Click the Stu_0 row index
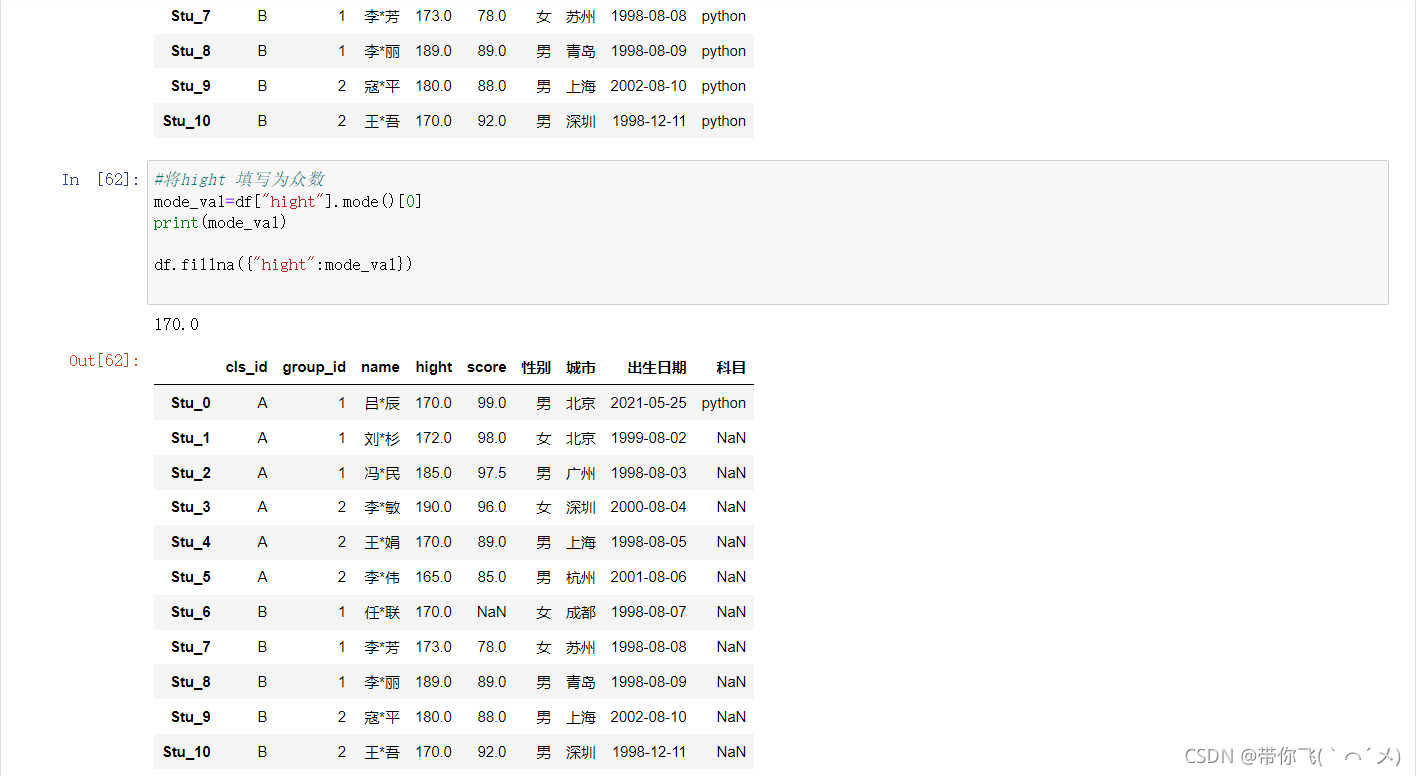 (x=191, y=403)
